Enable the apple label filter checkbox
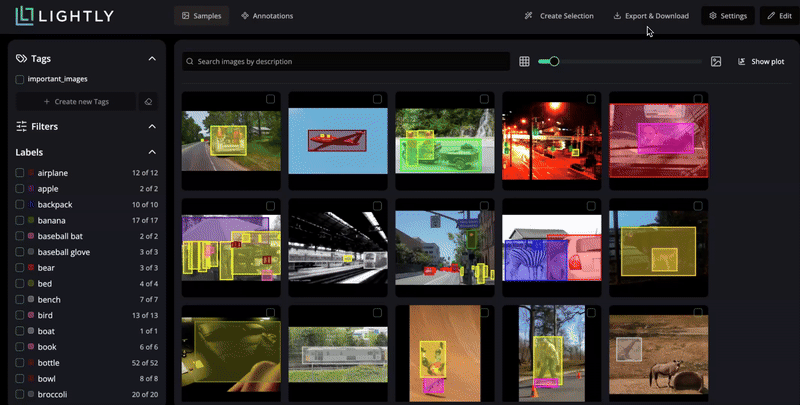The height and width of the screenshot is (405, 800). [x=19, y=189]
